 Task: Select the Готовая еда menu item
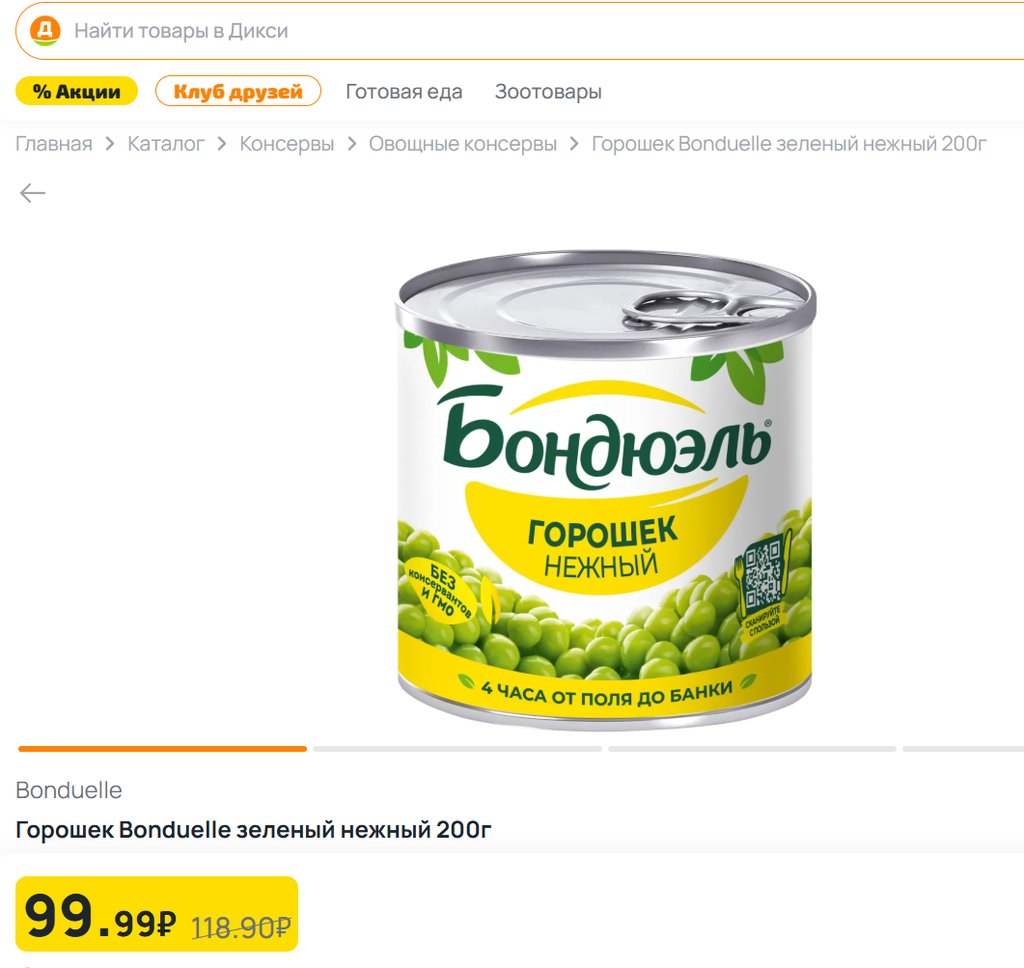pos(404,92)
